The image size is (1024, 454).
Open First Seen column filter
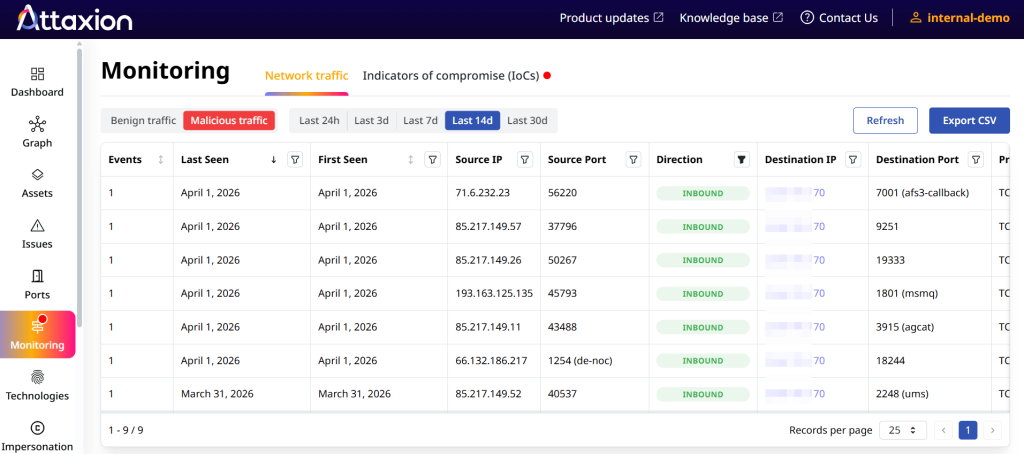[432, 159]
